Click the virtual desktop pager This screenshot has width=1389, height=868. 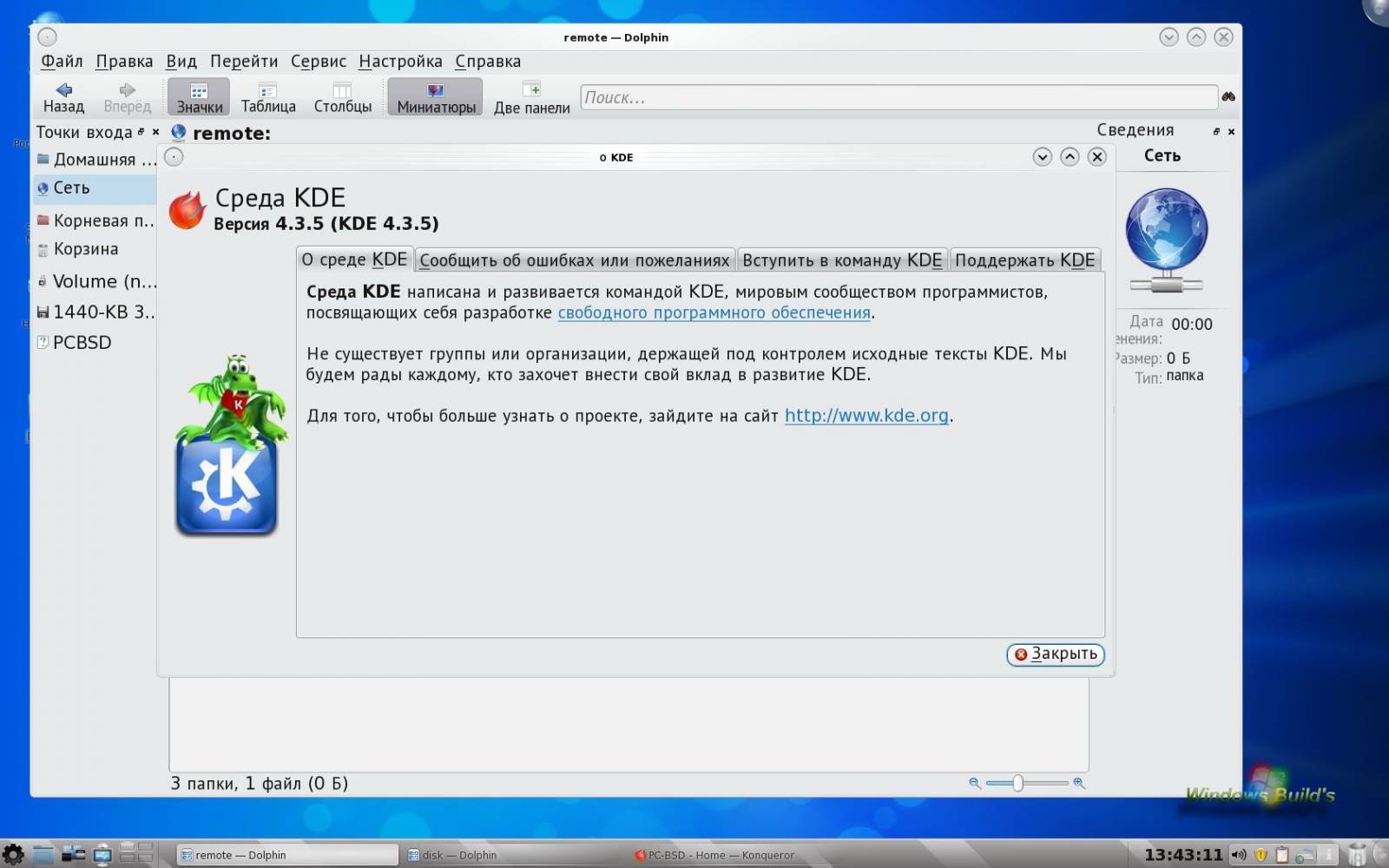(136, 853)
